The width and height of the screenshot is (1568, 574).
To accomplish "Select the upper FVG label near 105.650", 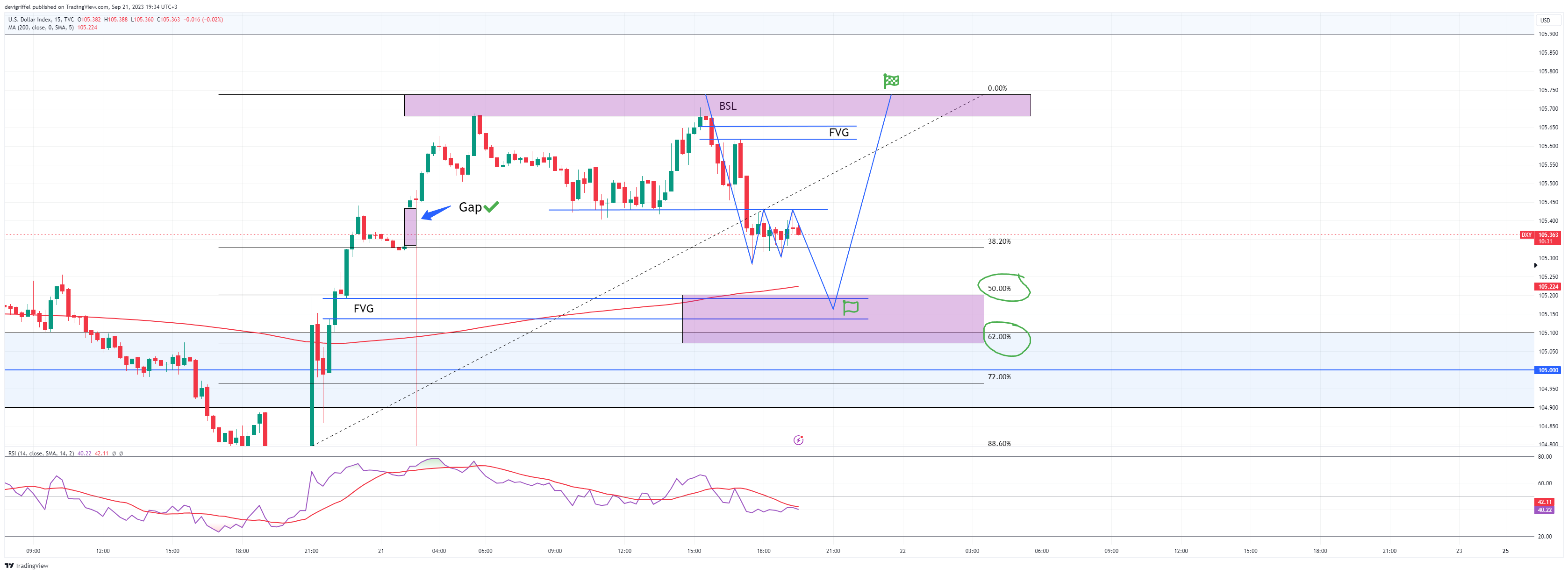I will [x=839, y=133].
